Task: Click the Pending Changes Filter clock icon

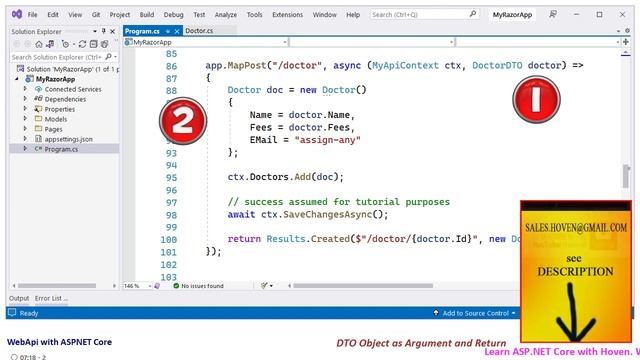Action: pyautogui.click(x=65, y=44)
